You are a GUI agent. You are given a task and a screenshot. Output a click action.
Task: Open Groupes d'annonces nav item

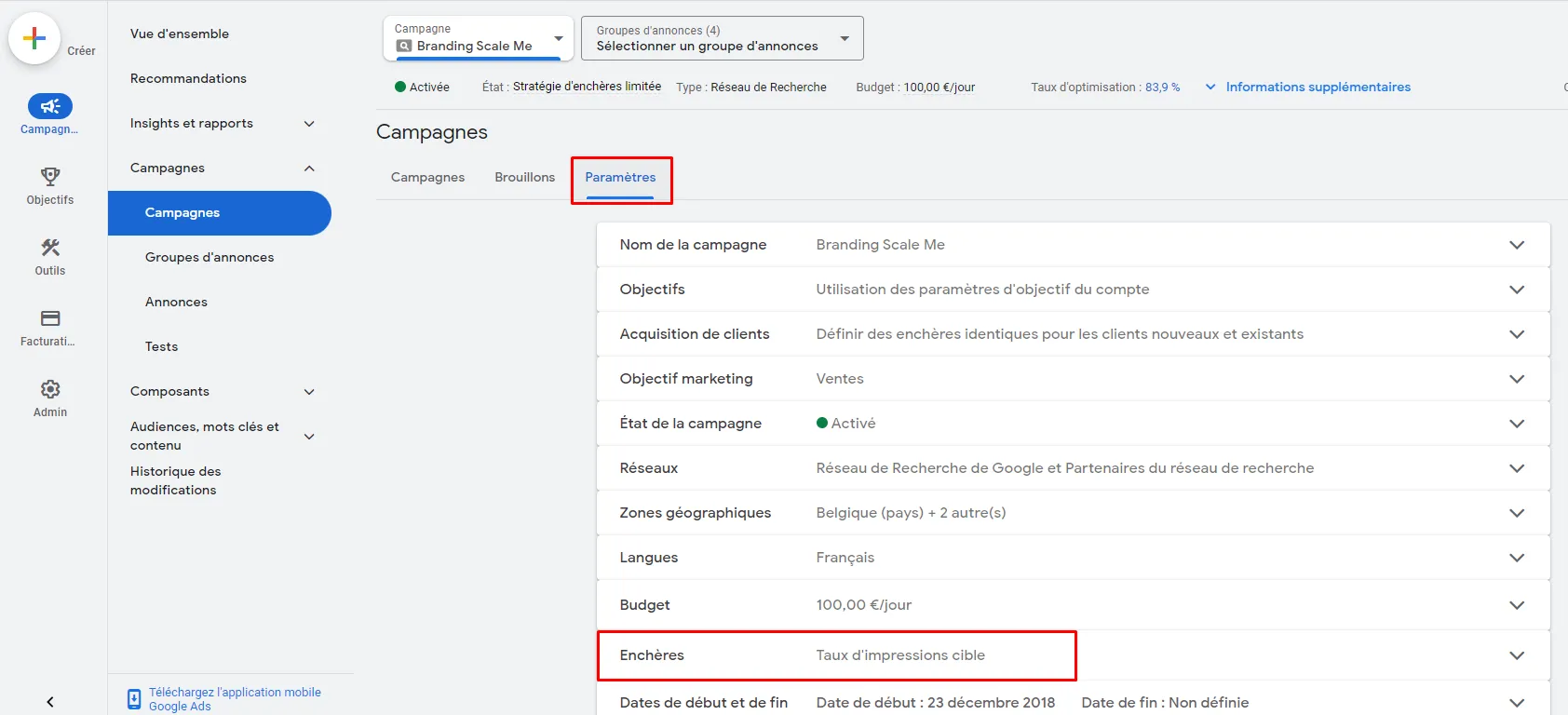tap(210, 257)
